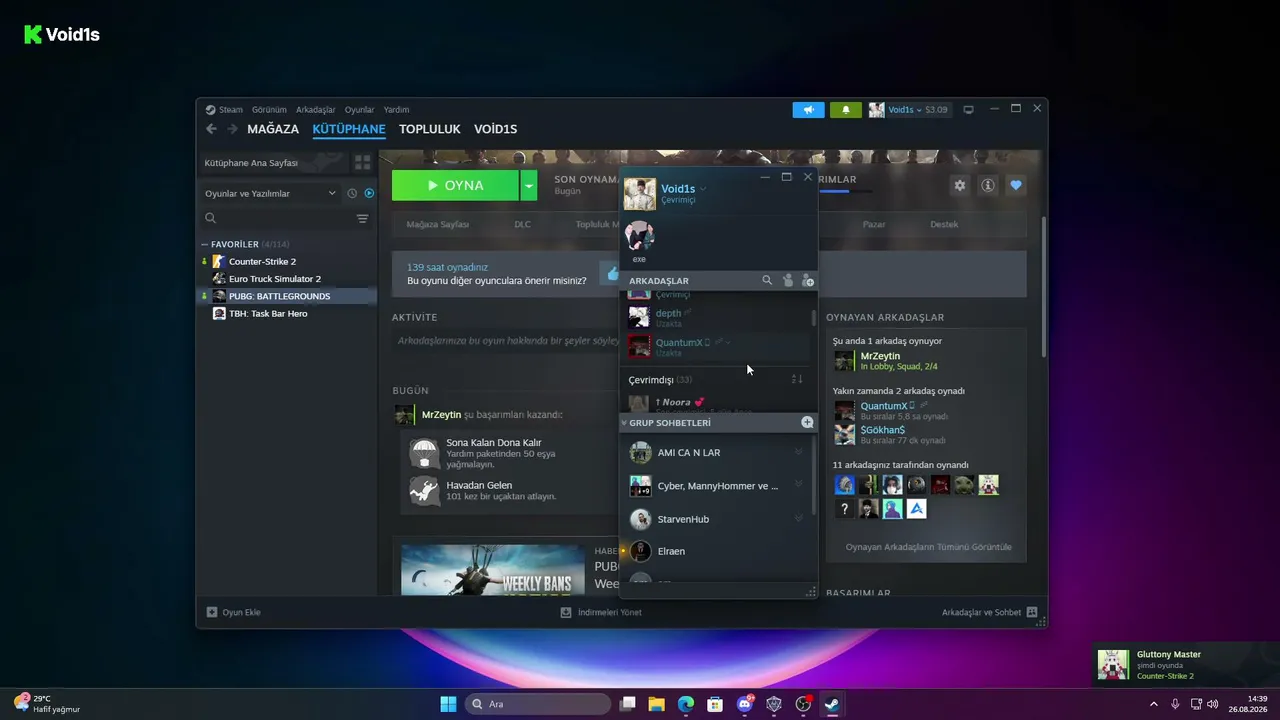Collapse GRUP SOHBETLERİ section

[624, 423]
